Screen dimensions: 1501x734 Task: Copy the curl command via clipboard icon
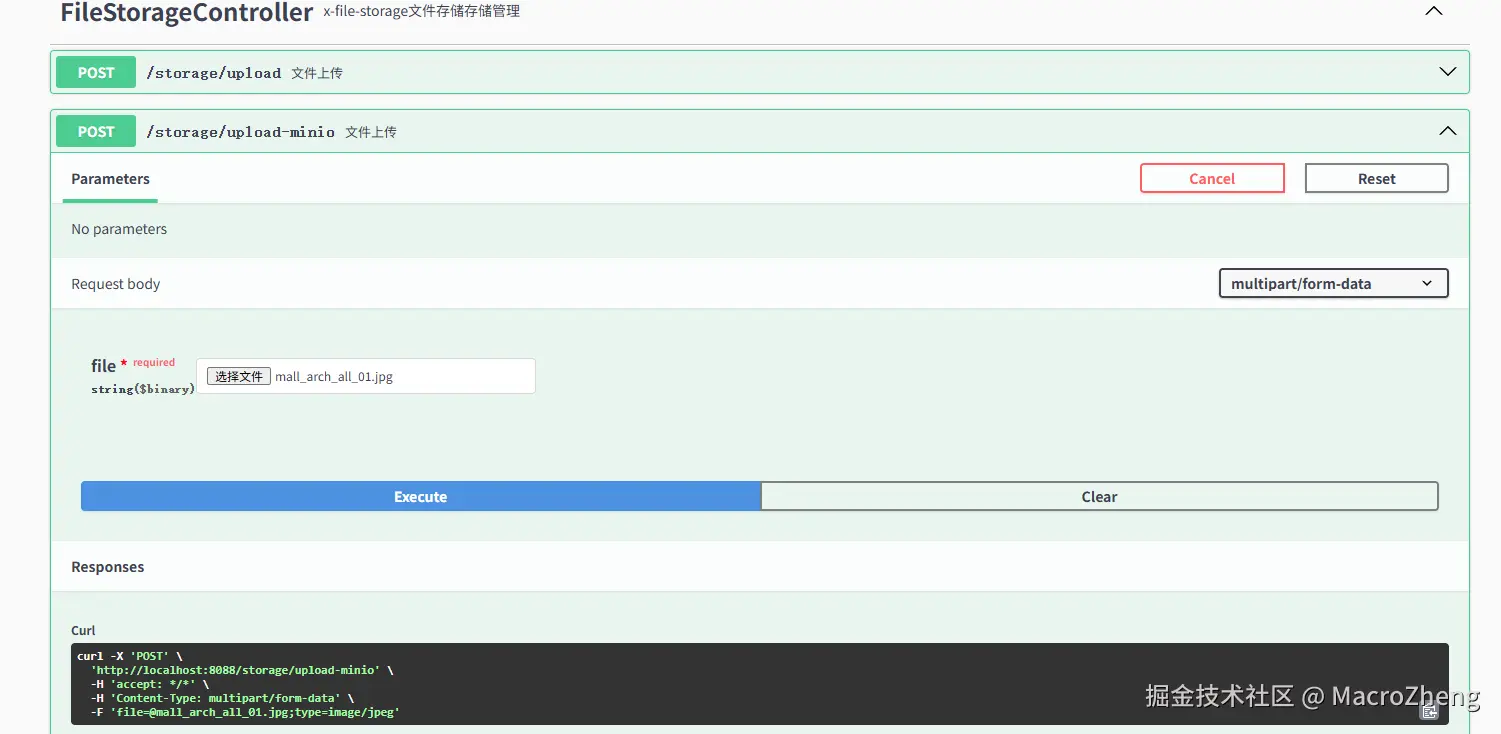(1430, 710)
